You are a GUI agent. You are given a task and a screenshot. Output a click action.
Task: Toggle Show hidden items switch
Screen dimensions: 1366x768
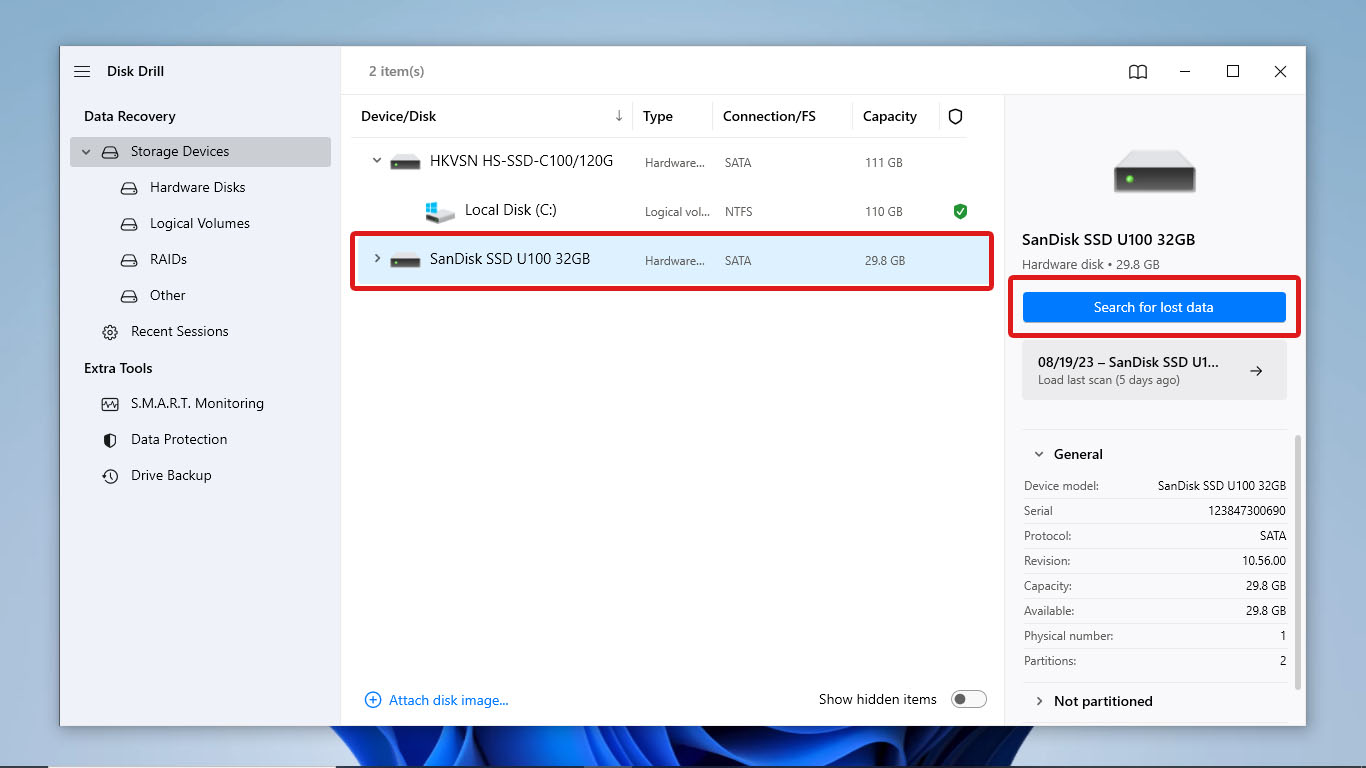click(x=969, y=699)
